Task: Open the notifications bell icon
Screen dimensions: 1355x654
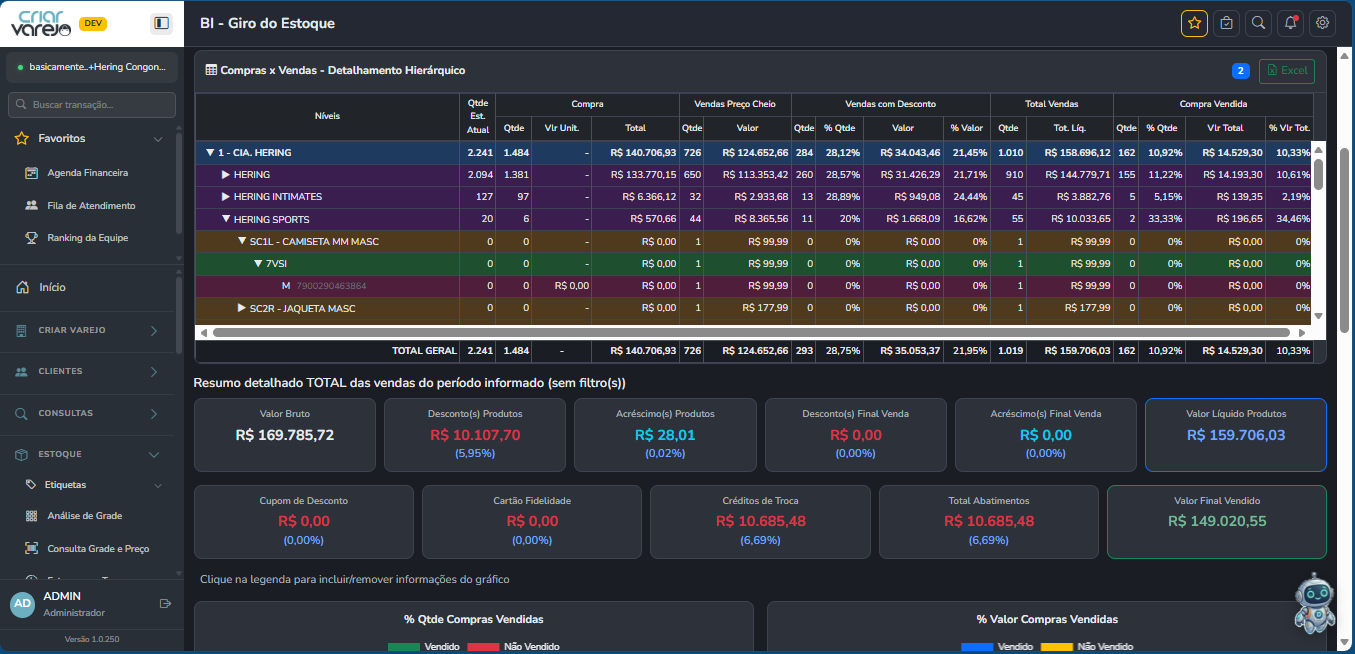Action: tap(1291, 23)
